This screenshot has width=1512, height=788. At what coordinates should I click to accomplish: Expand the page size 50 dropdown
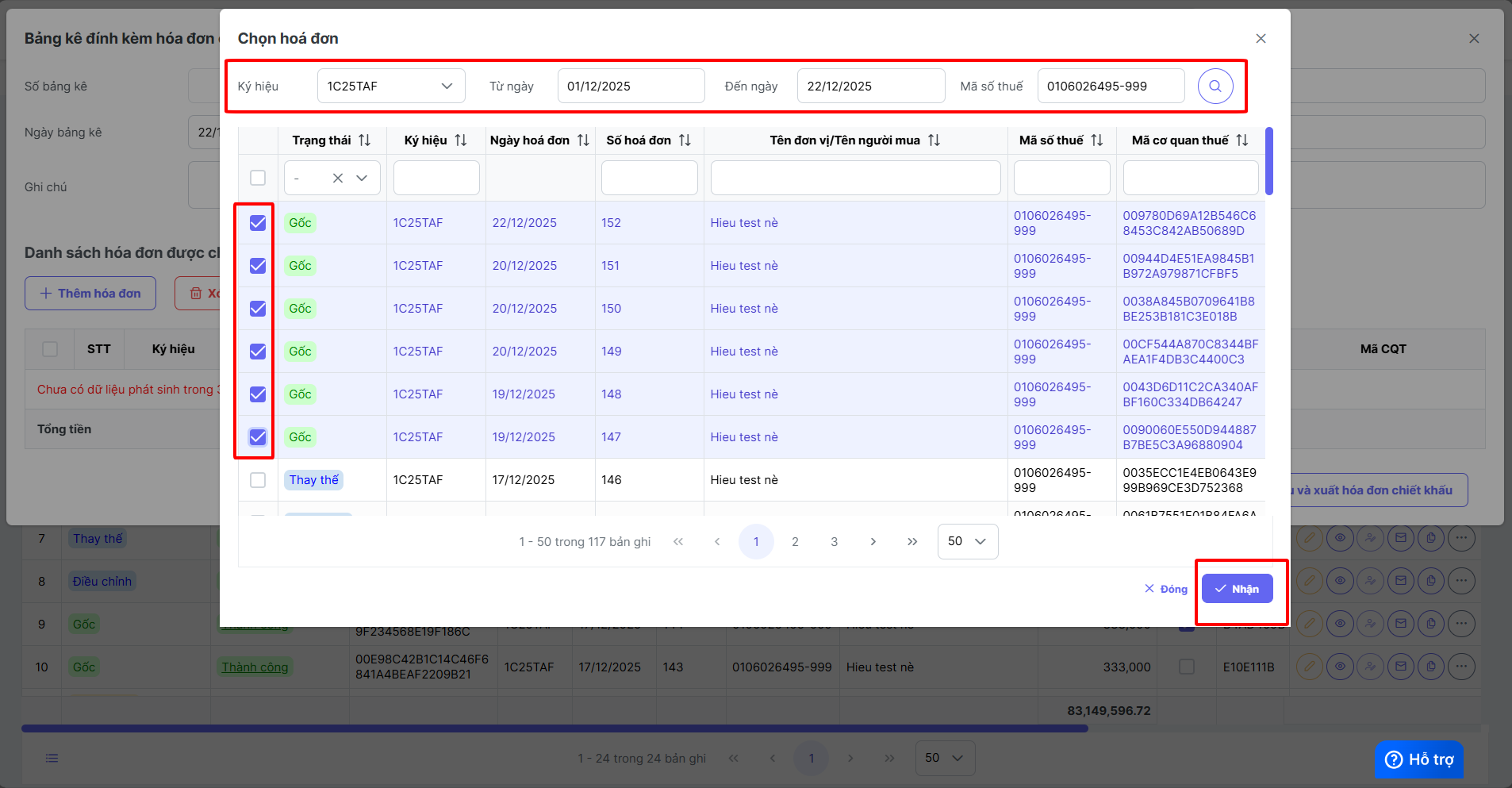(967, 541)
